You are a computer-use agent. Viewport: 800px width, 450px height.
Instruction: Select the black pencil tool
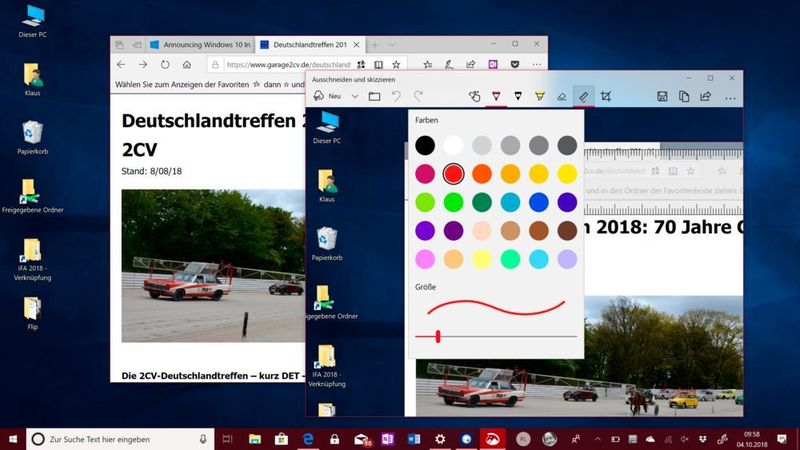[518, 96]
